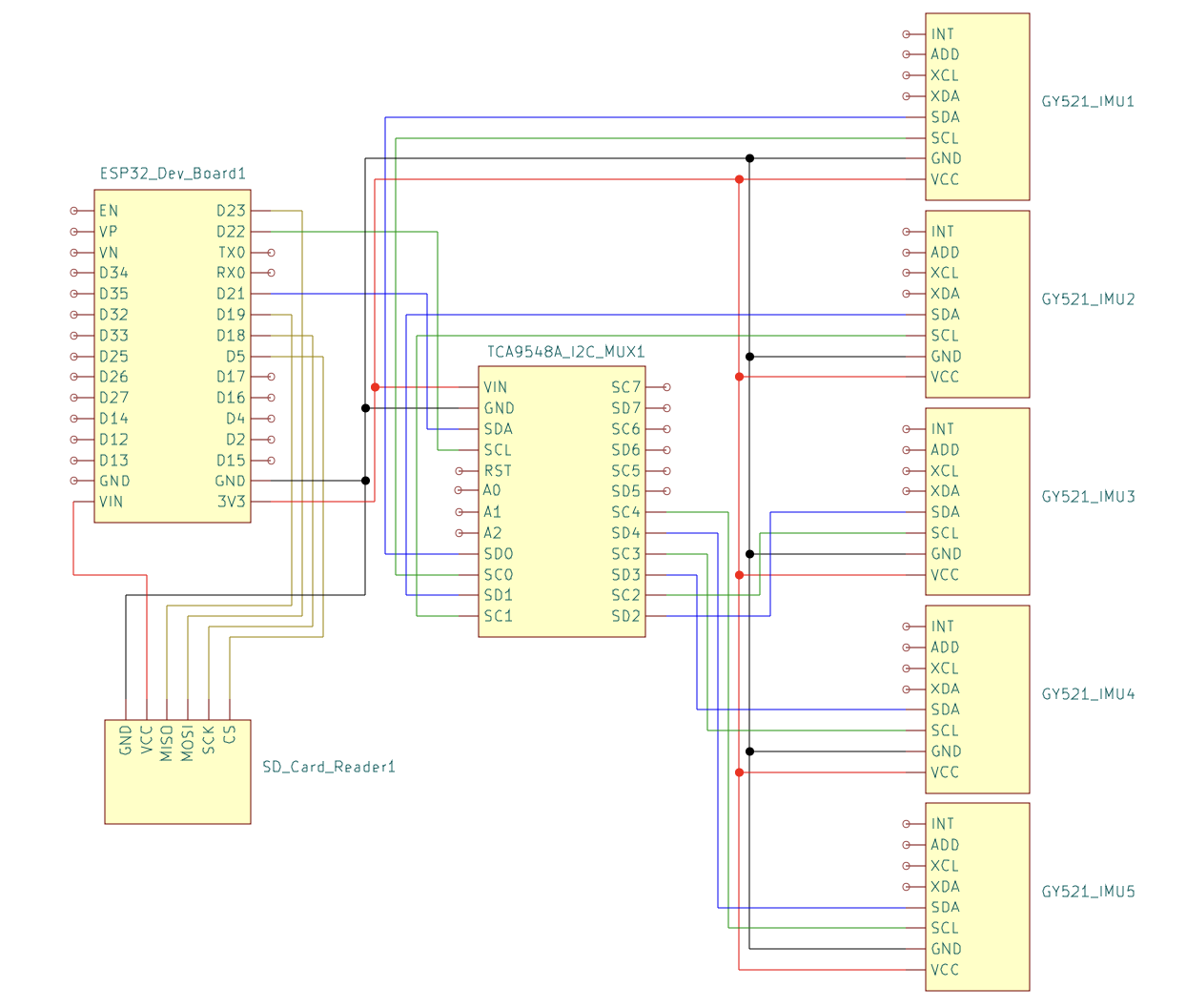
Task: Click the GY521_IMU1 component label
Action: 1088,101
